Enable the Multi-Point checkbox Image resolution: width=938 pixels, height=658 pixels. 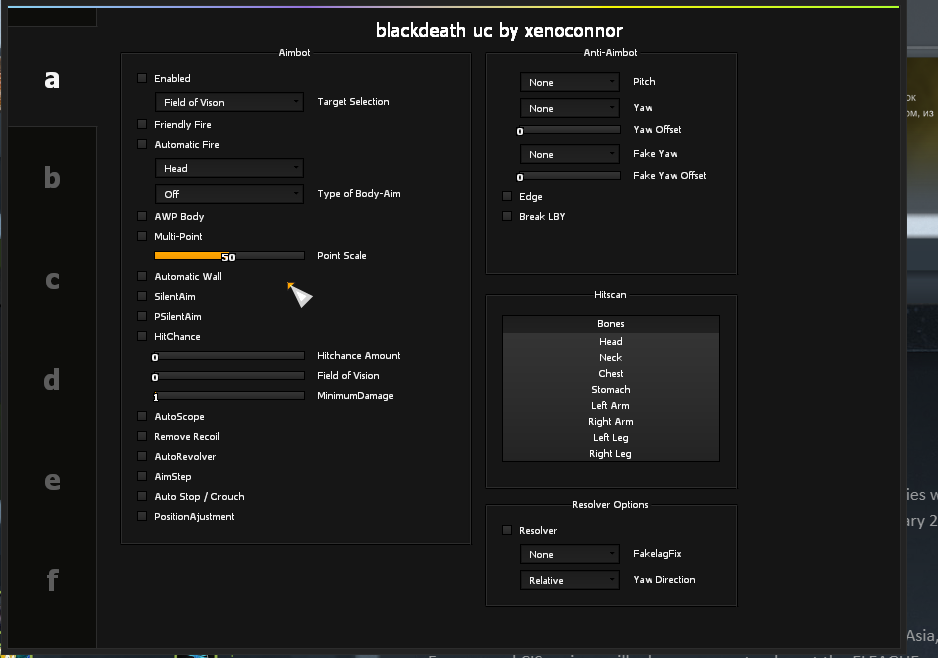142,236
